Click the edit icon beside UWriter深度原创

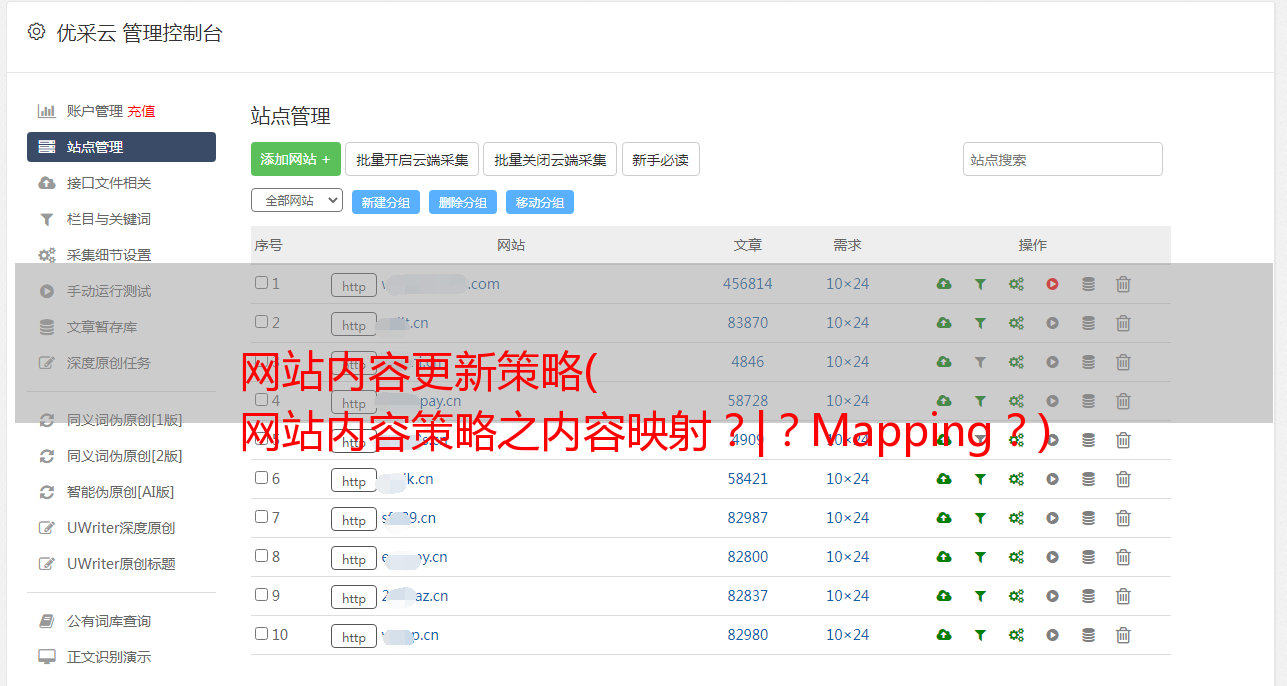tap(46, 528)
